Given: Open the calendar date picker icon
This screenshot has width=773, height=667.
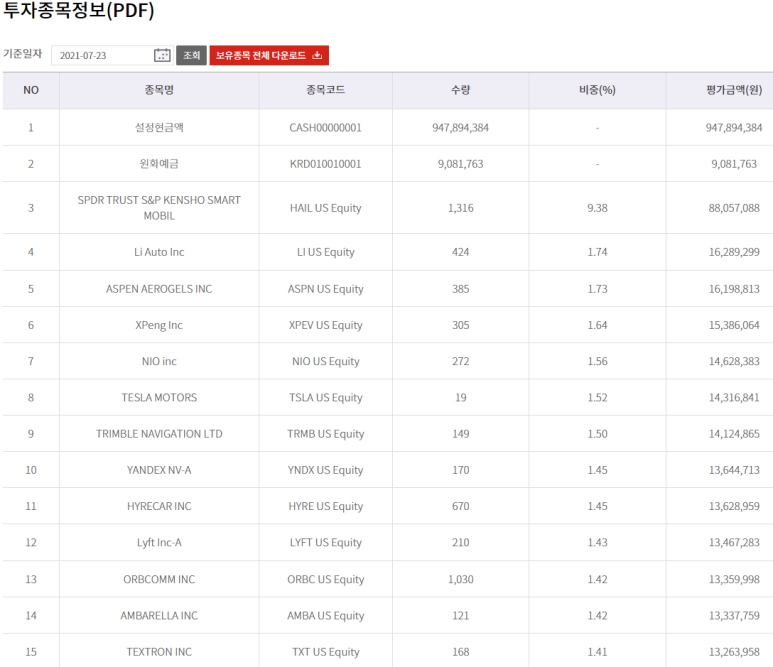Looking at the screenshot, I should (x=162, y=55).
